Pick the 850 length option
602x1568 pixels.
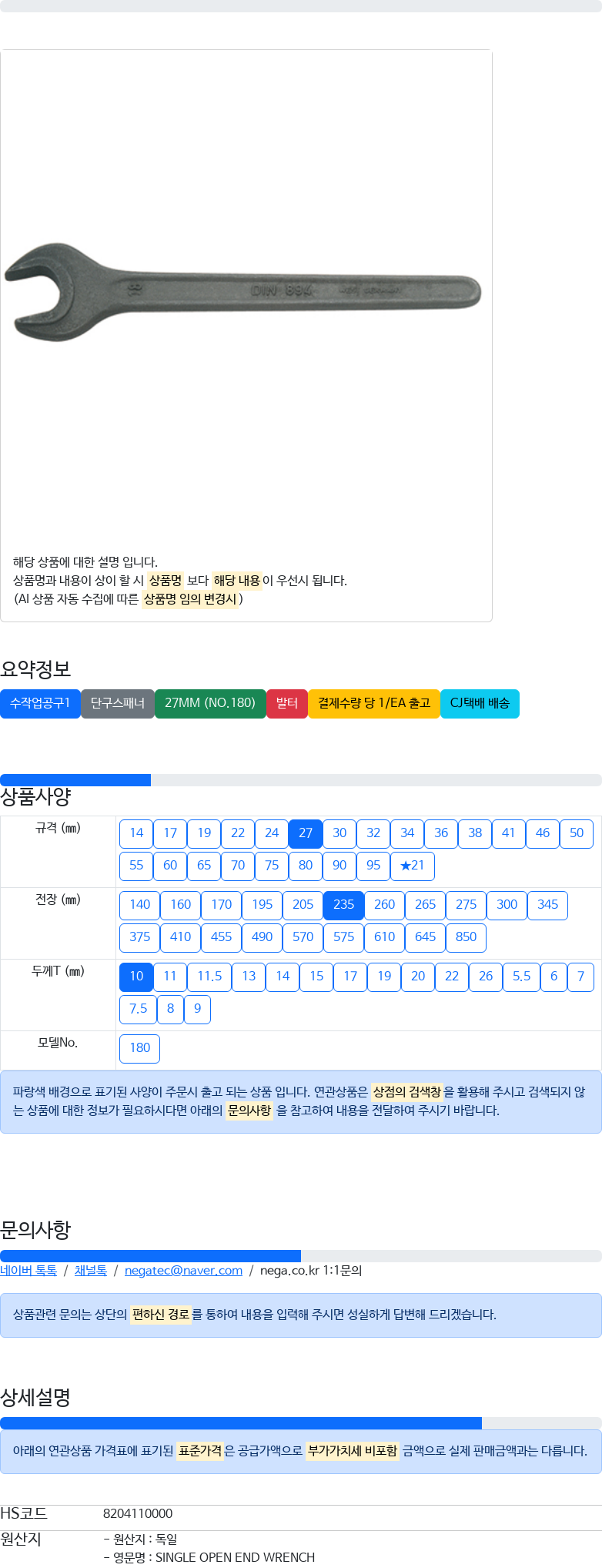[466, 937]
